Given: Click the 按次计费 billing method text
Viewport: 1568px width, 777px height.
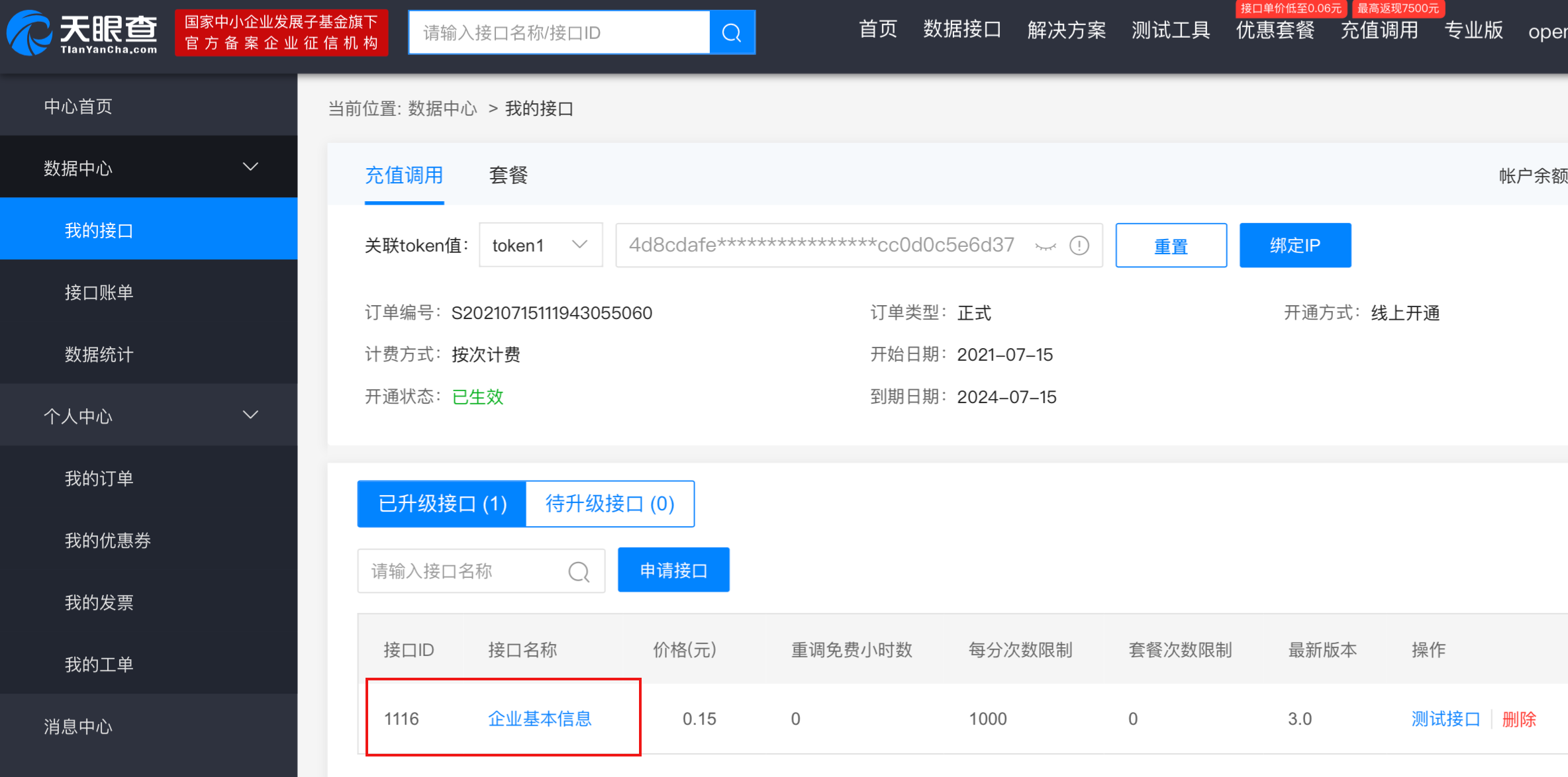Looking at the screenshot, I should coord(485,354).
